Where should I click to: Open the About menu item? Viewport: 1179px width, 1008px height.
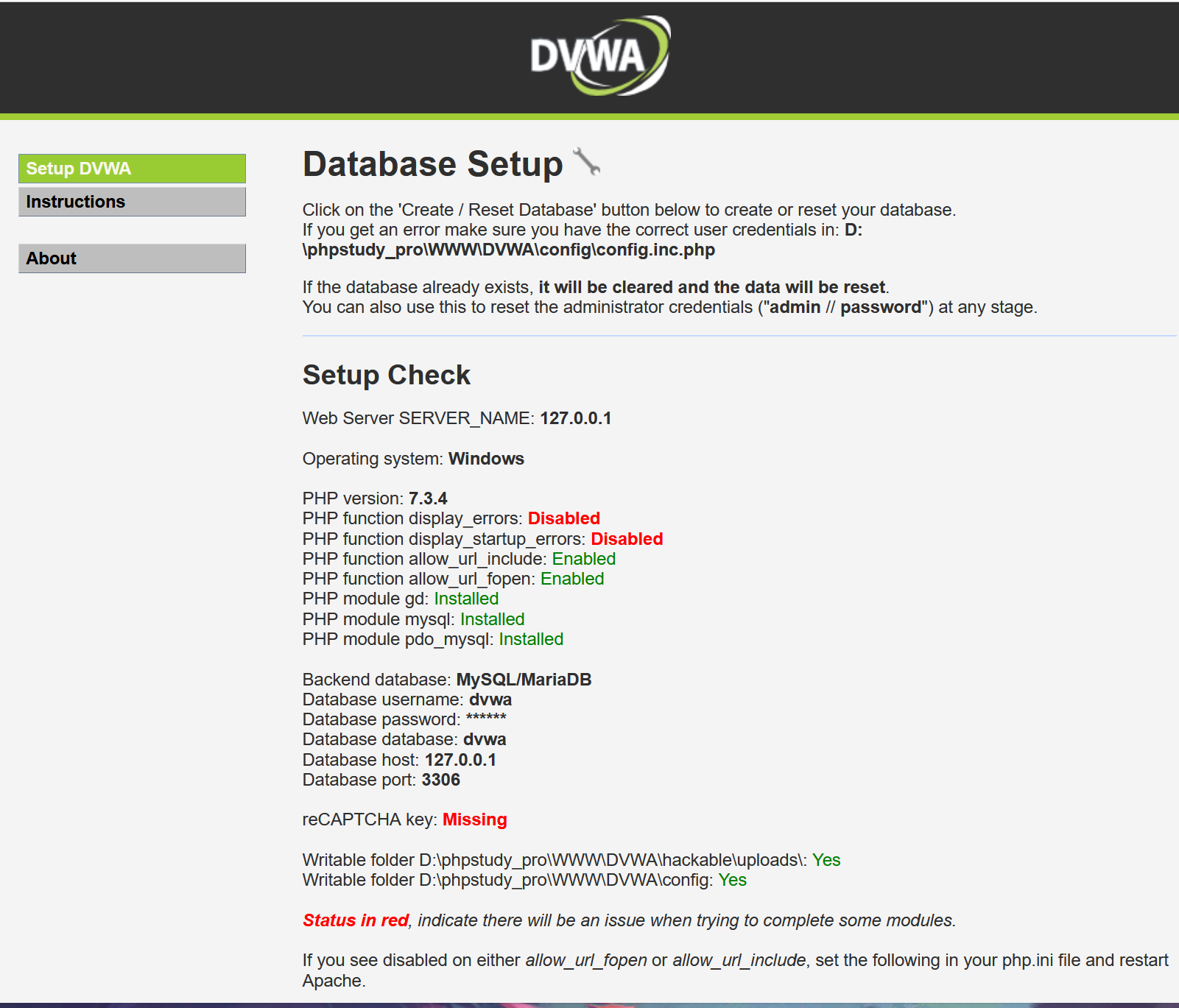pos(132,258)
